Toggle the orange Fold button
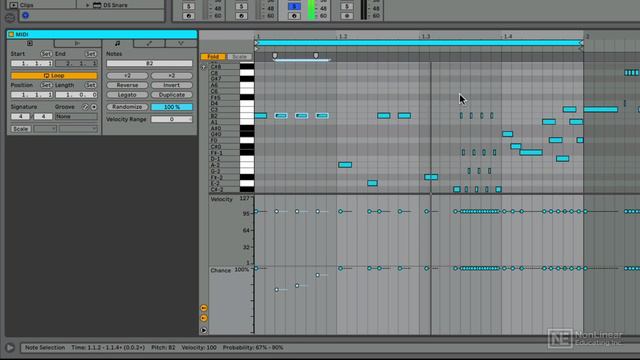Image resolution: width=640 pixels, height=360 pixels. point(213,57)
